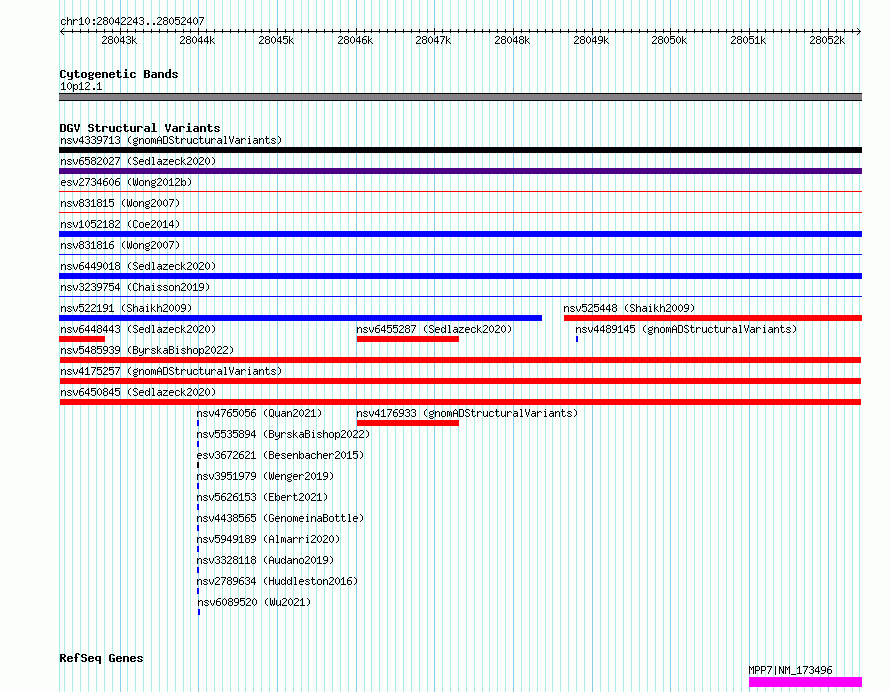Click the 28052k ruler tick label

click(x=827, y=40)
